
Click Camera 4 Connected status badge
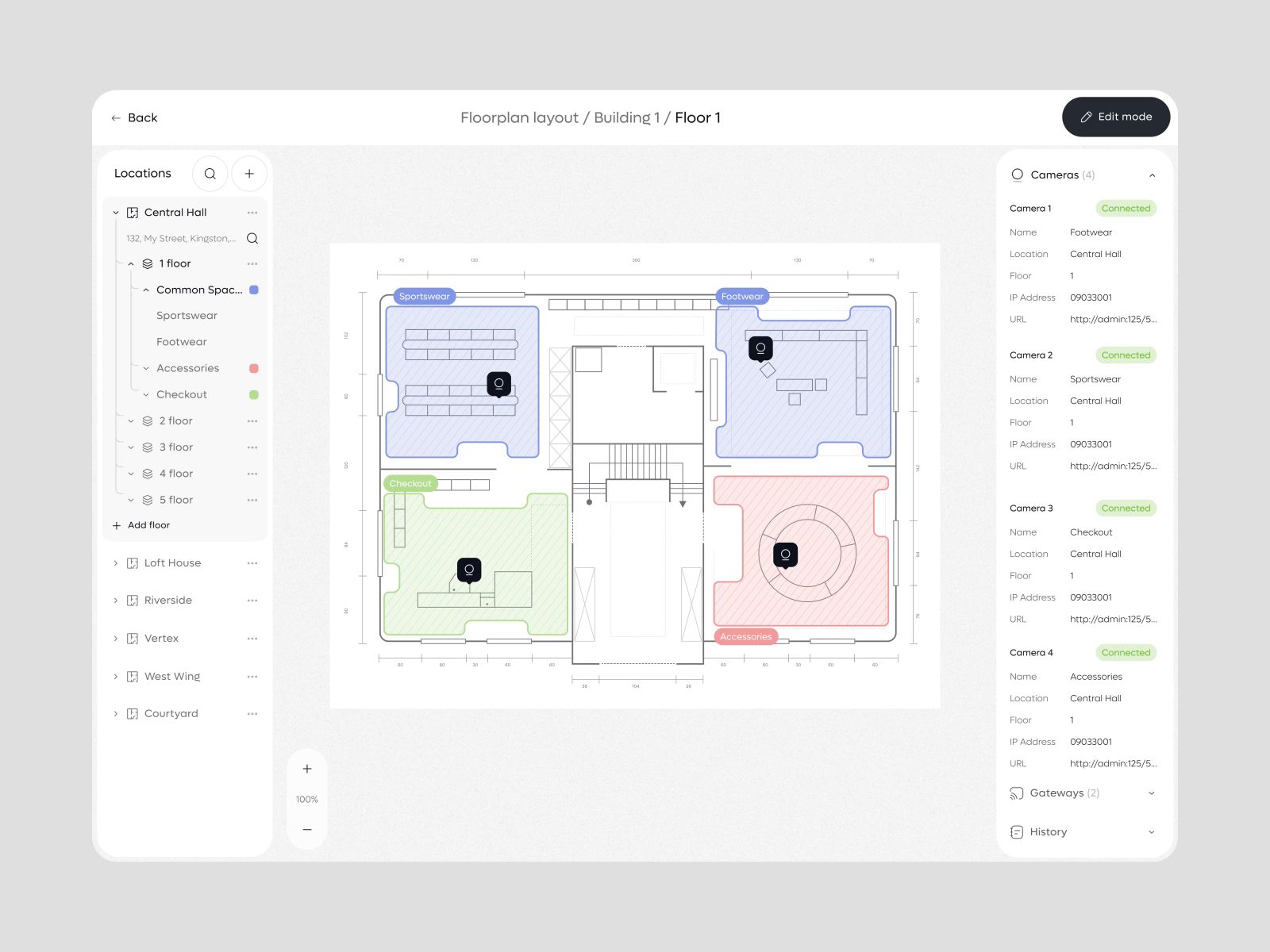(1126, 653)
